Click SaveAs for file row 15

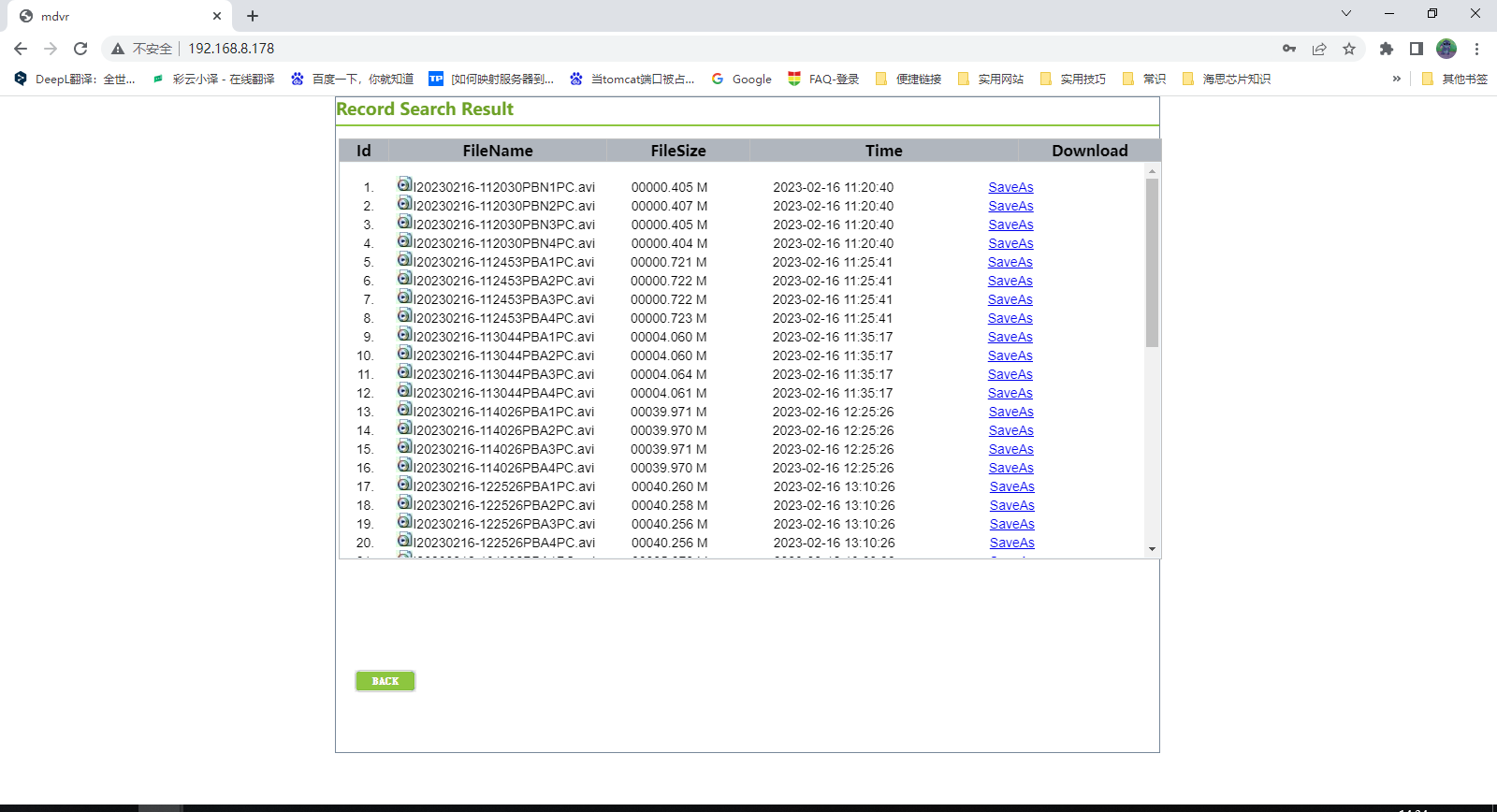tap(1011, 449)
